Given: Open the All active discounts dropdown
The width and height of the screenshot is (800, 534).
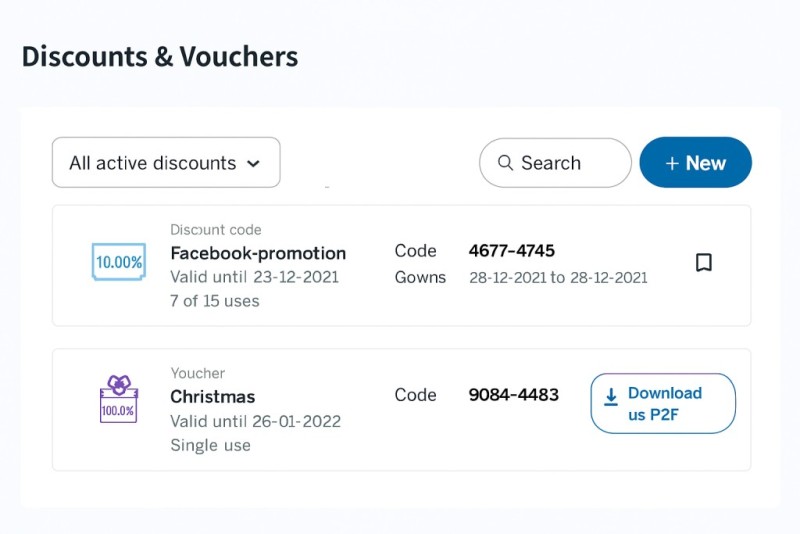Looking at the screenshot, I should 166,163.
